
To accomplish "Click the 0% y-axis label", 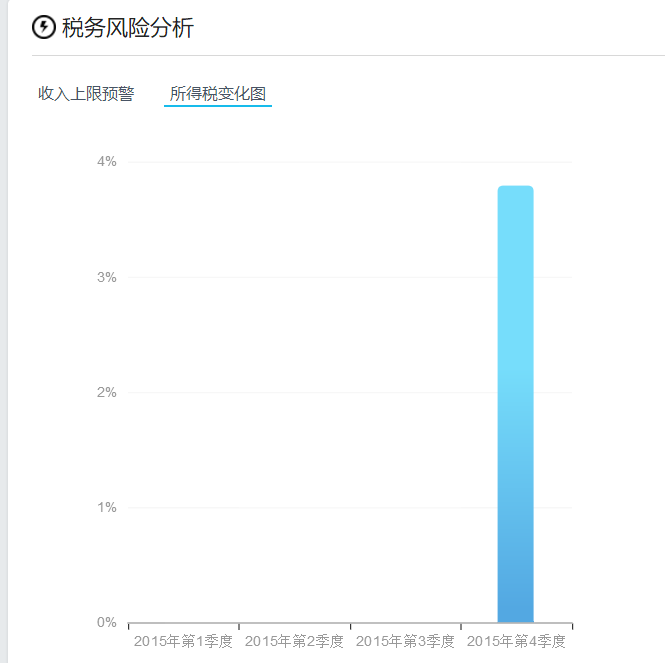I will coord(106,622).
